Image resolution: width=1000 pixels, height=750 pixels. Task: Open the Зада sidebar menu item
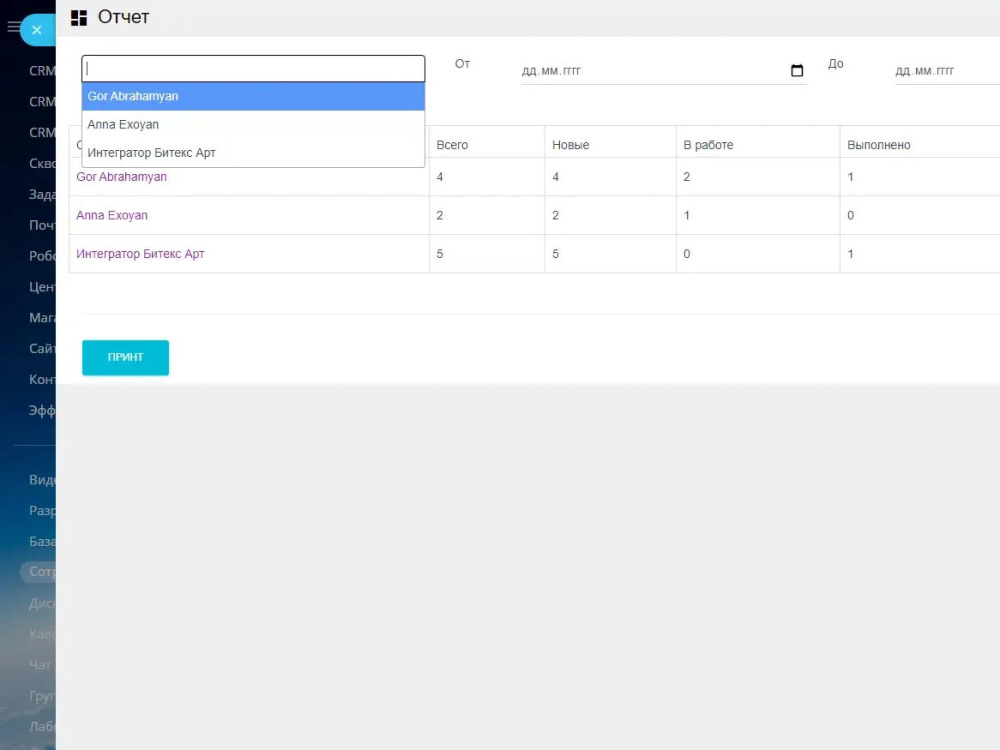click(x=42, y=195)
